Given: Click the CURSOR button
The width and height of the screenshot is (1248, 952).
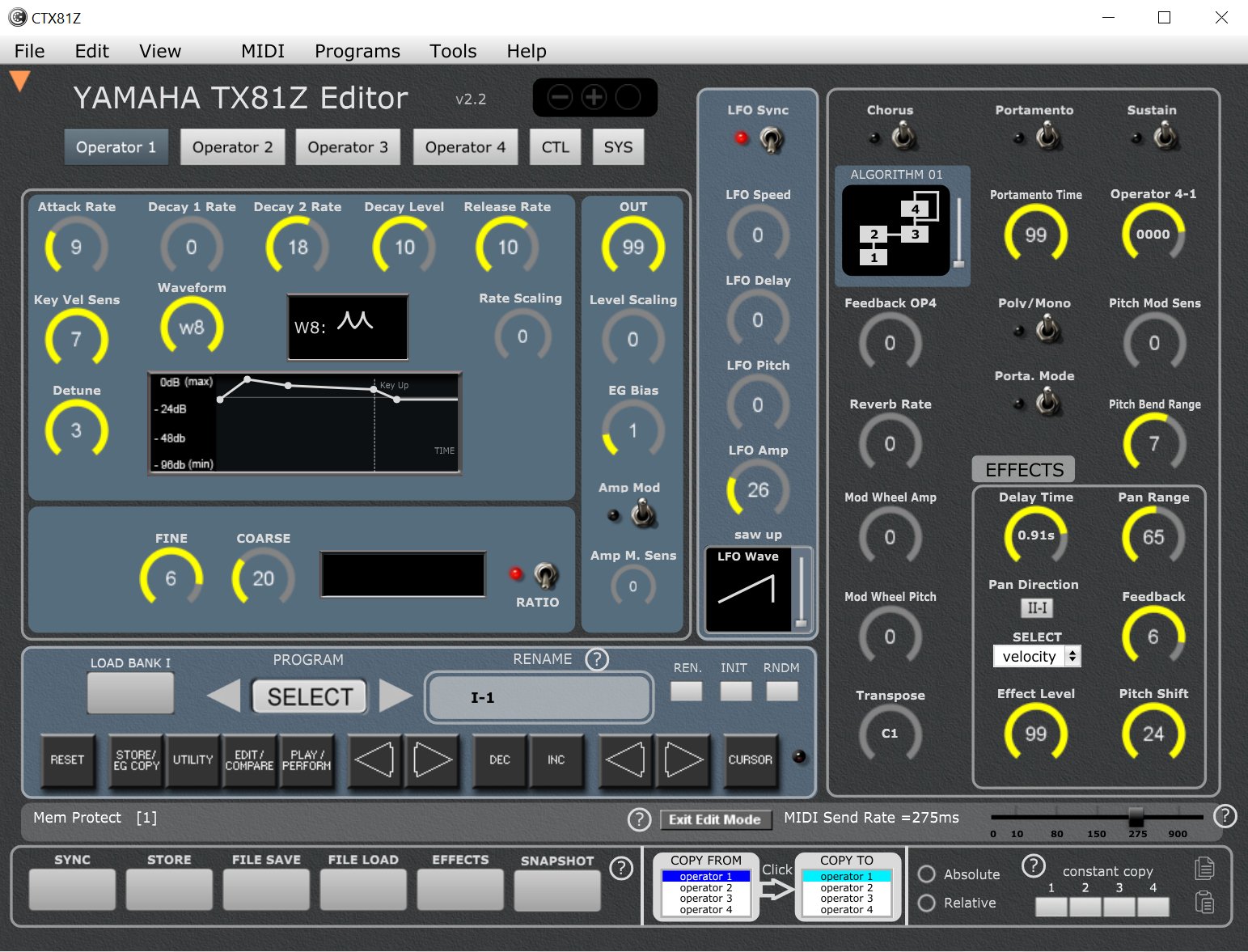Looking at the screenshot, I should click(x=751, y=760).
